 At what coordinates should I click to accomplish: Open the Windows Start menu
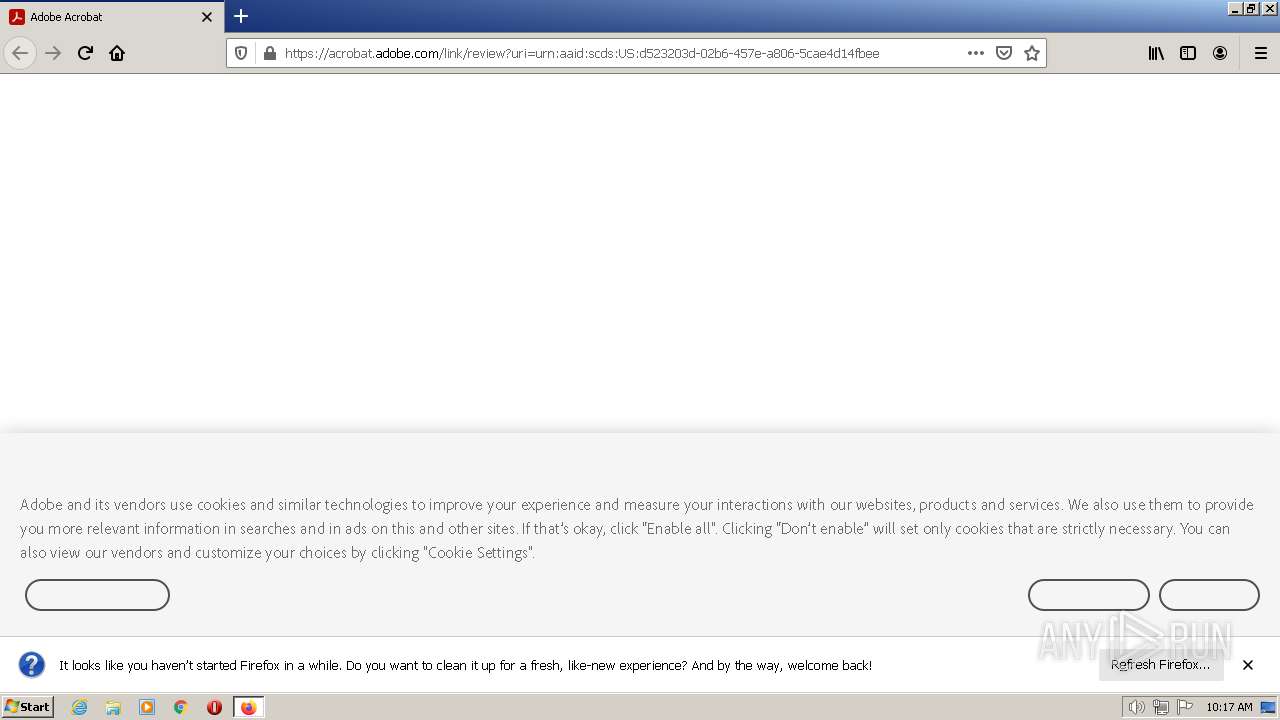(x=27, y=707)
